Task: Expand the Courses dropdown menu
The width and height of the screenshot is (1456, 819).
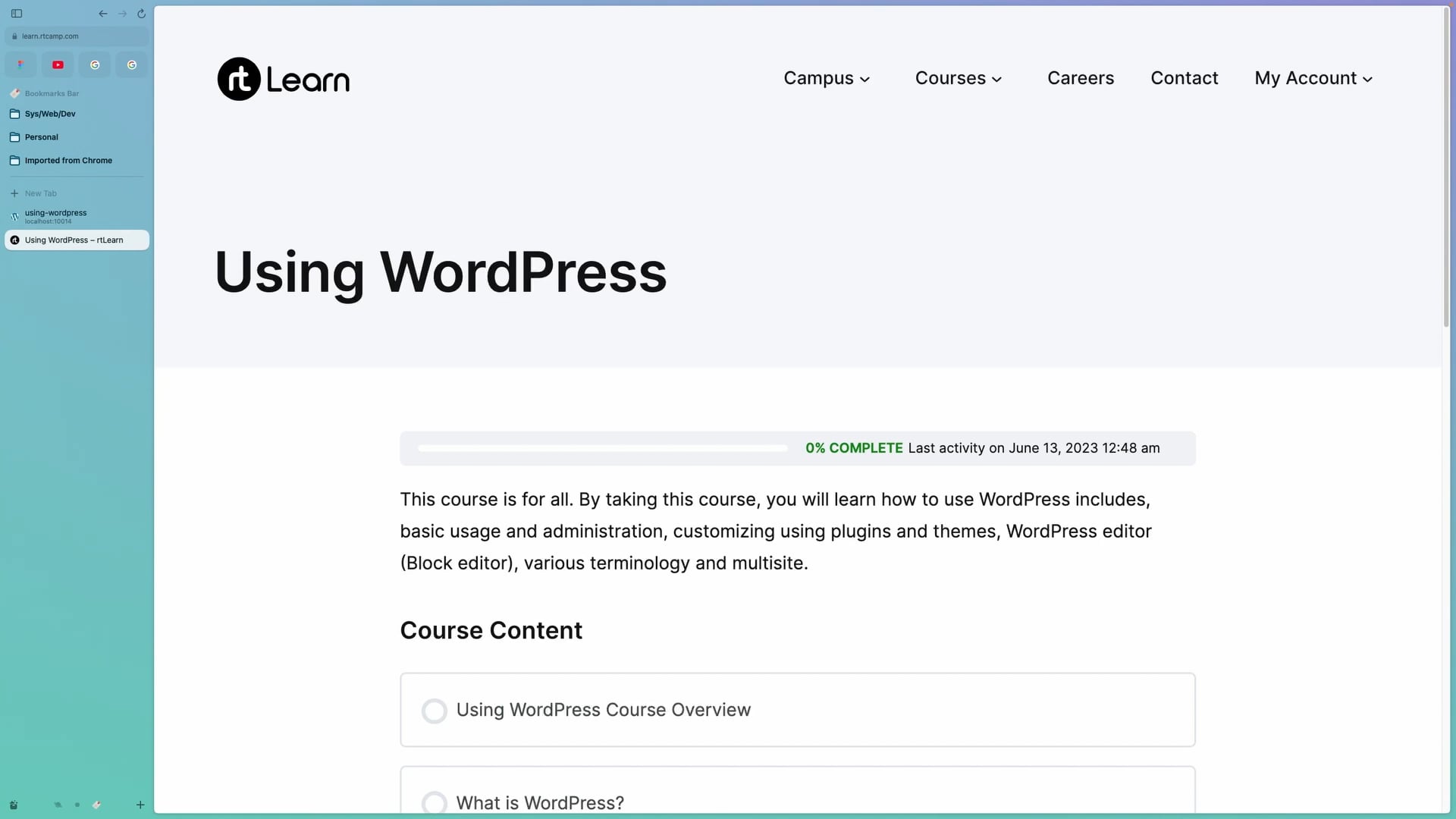Action: pyautogui.click(x=959, y=78)
